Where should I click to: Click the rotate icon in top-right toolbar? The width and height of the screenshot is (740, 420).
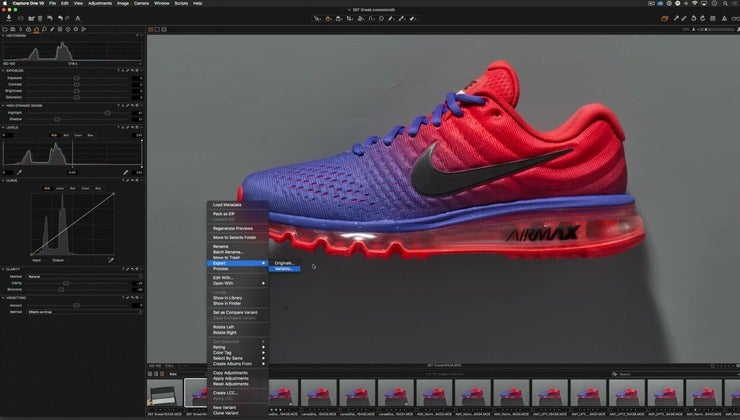click(x=694, y=18)
